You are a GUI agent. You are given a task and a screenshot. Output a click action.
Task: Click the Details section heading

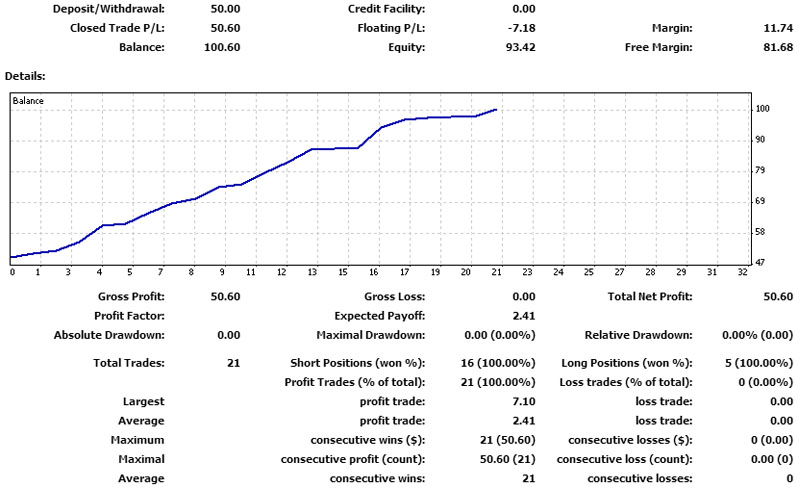(x=26, y=76)
